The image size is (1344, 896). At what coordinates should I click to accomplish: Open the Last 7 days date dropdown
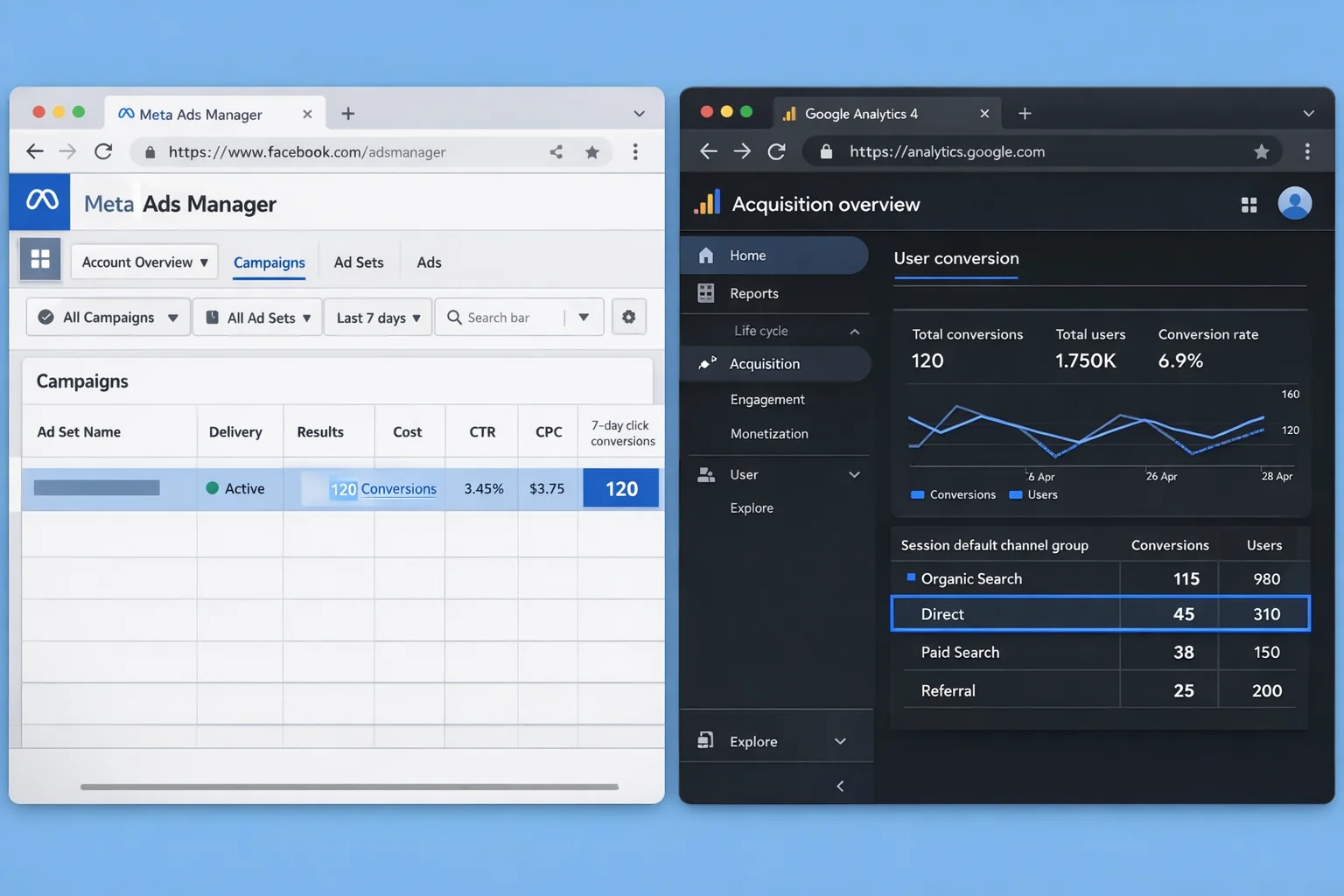coord(378,318)
